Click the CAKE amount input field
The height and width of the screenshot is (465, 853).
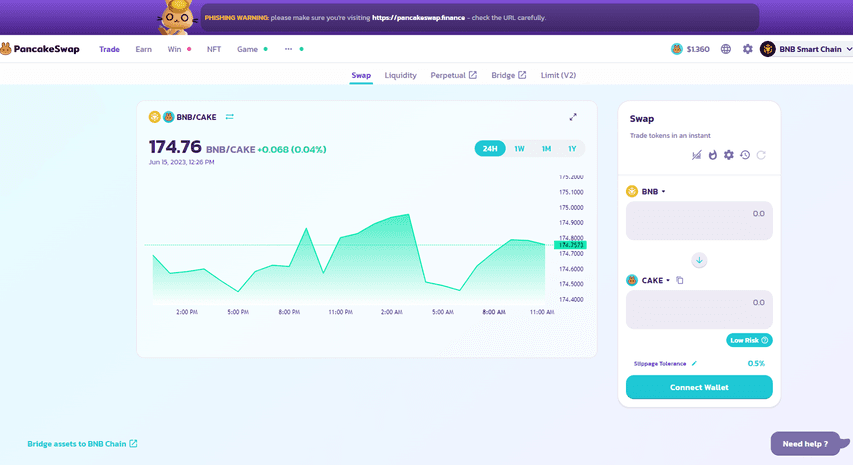699,309
